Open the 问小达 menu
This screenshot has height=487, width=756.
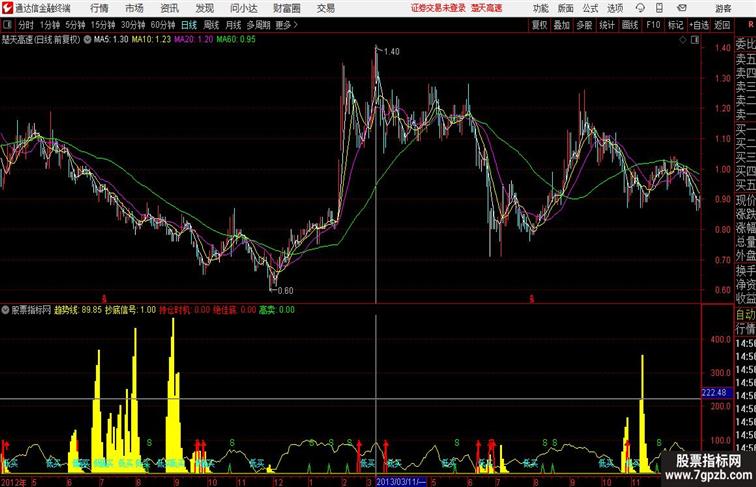(243, 8)
